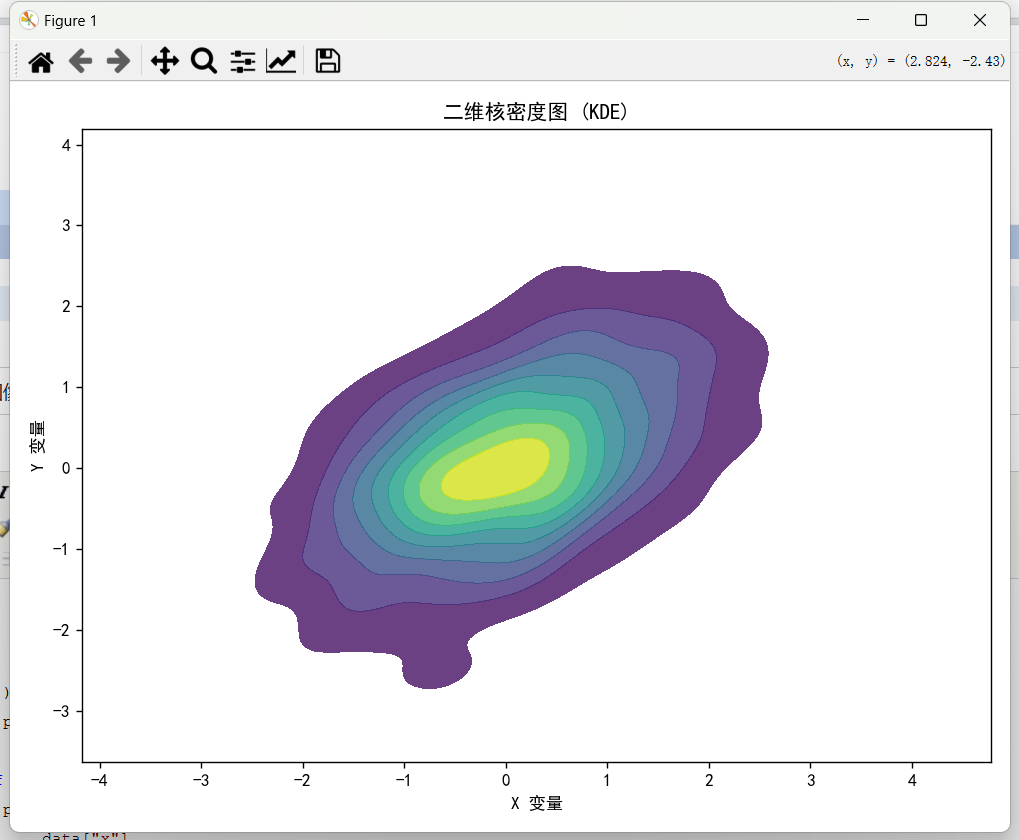Click the Figure 1 title text
Viewport: 1019px width, 840px height.
(x=70, y=21)
